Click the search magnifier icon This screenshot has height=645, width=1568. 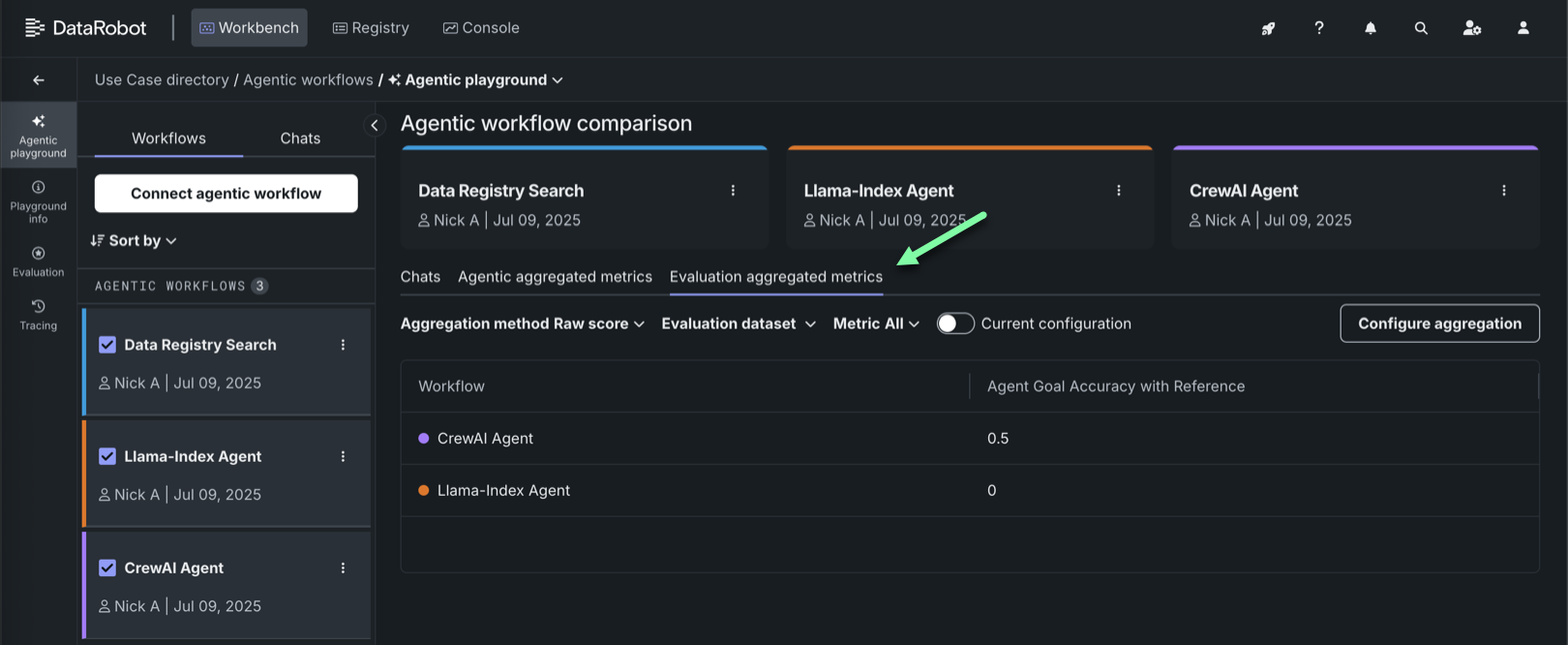(x=1421, y=28)
